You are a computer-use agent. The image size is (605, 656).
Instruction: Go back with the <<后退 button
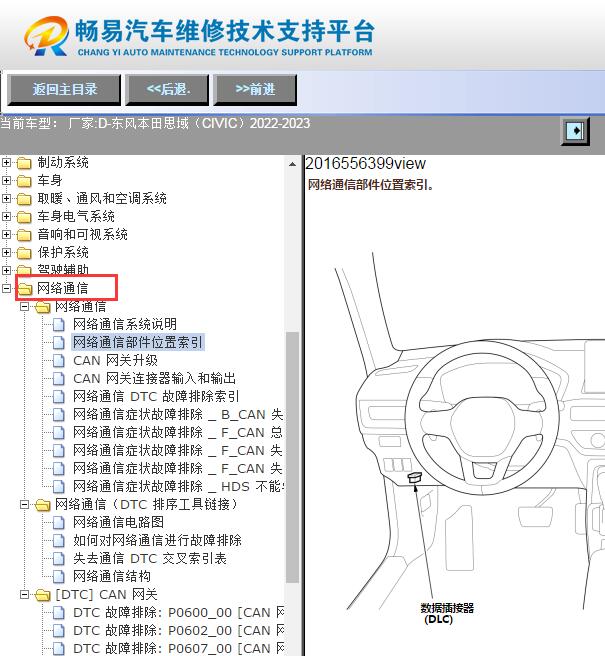[167, 90]
